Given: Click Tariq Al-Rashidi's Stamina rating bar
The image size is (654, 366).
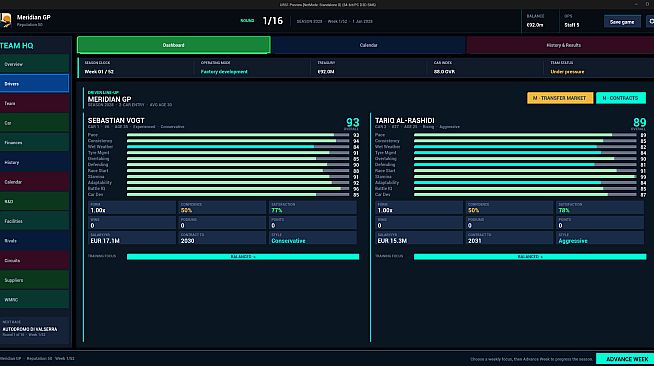Looking at the screenshot, I should [x=525, y=177].
